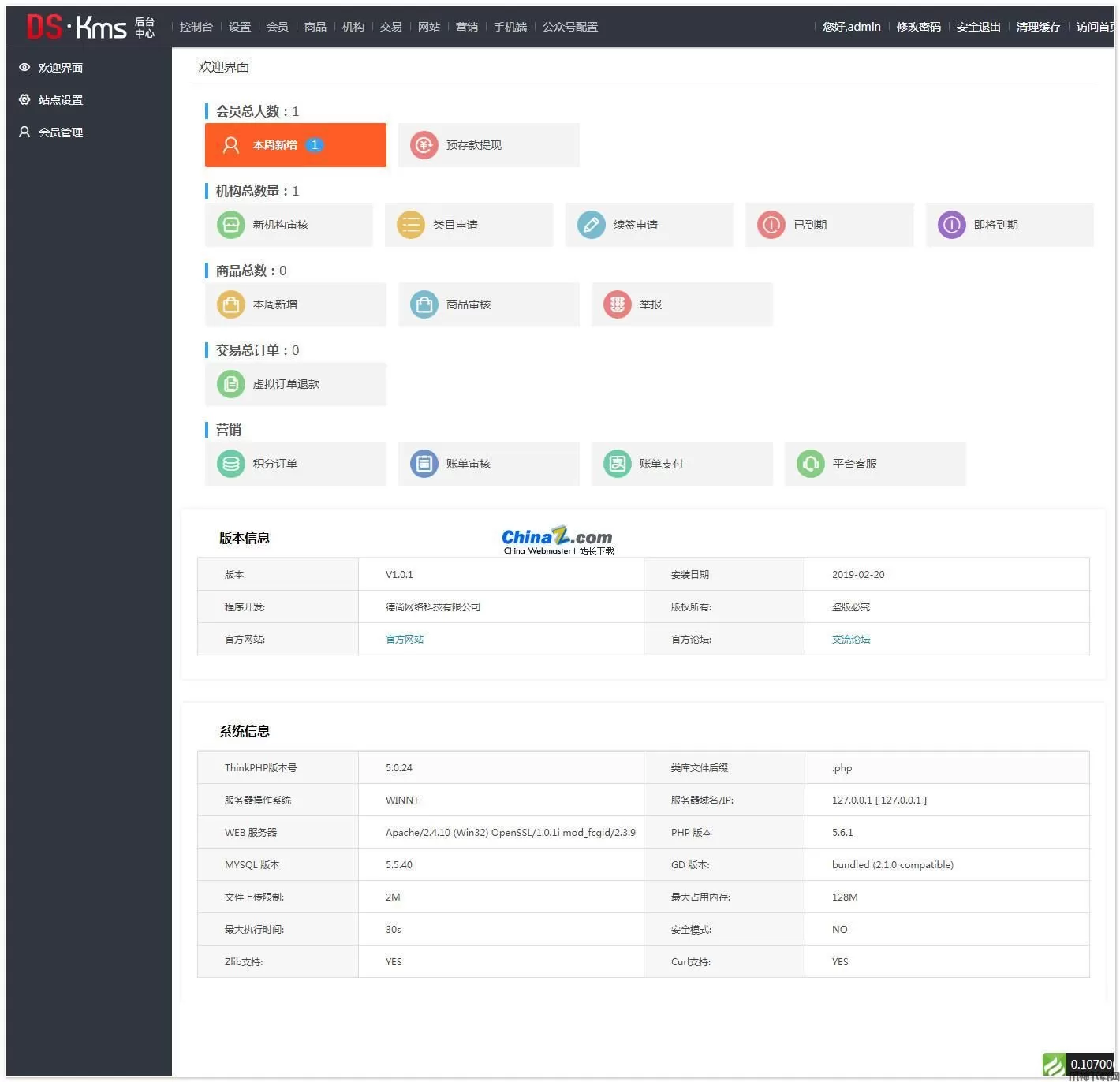Viewport: 1120px width, 1082px height.
Task: Open the 控制台 menu item
Action: 195,26
